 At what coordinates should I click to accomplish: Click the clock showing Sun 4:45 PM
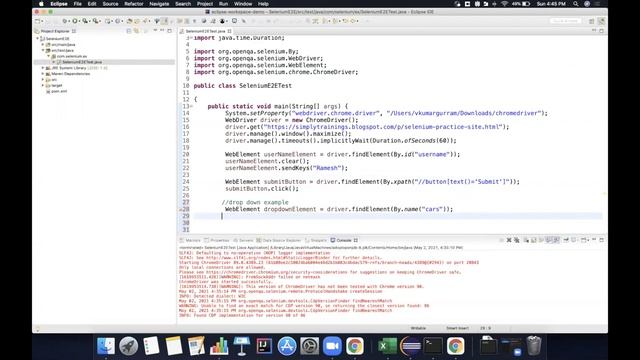coord(551,4)
